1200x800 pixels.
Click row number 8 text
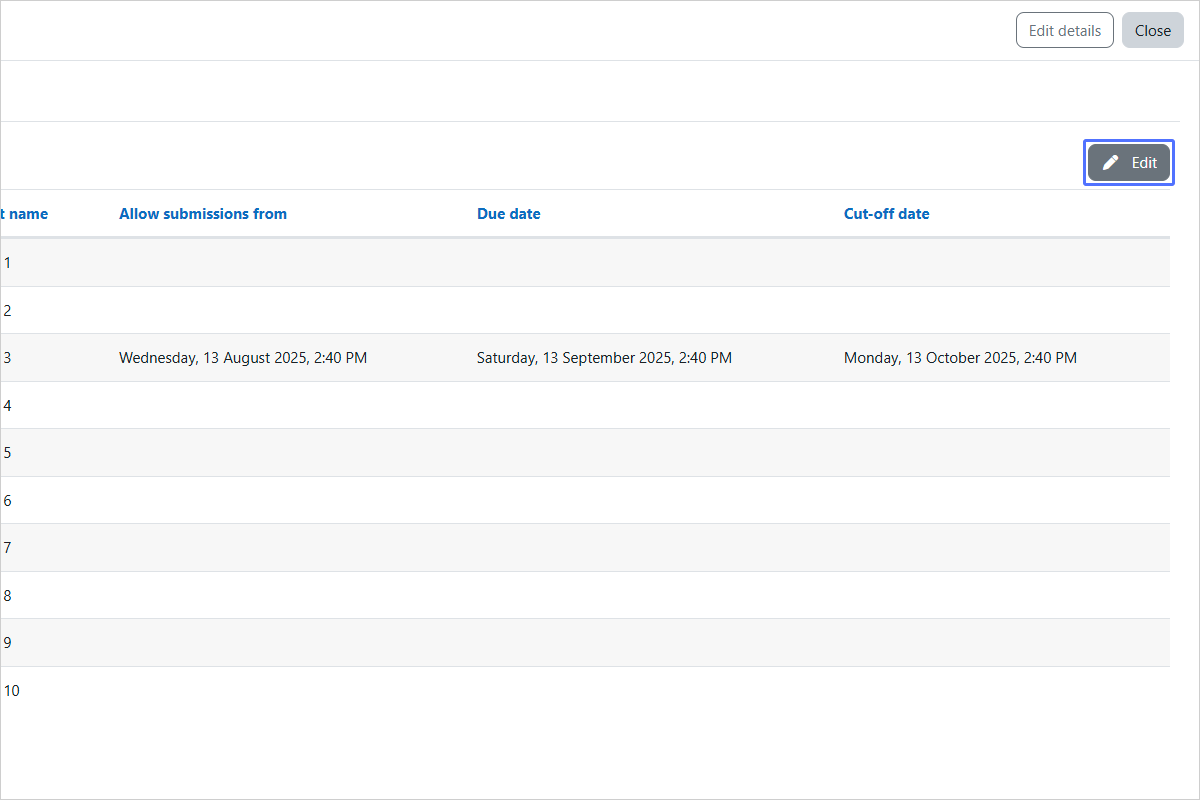coord(7,596)
